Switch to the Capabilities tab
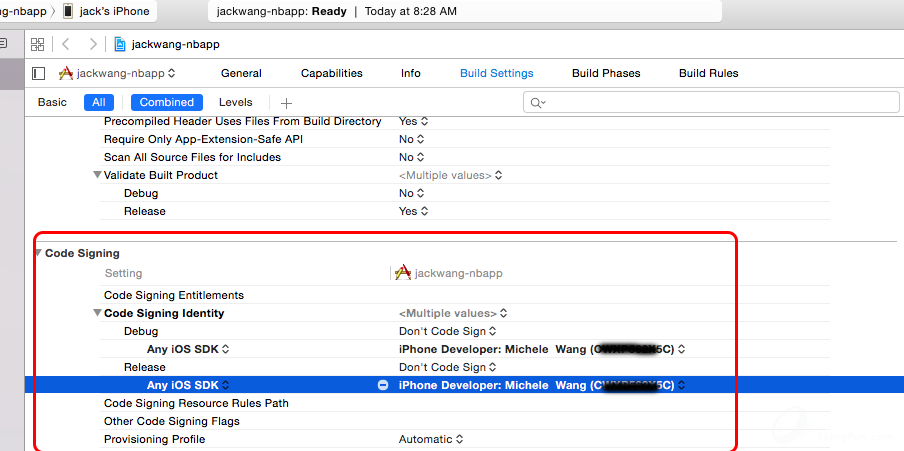The width and height of the screenshot is (904, 451). [x=331, y=73]
